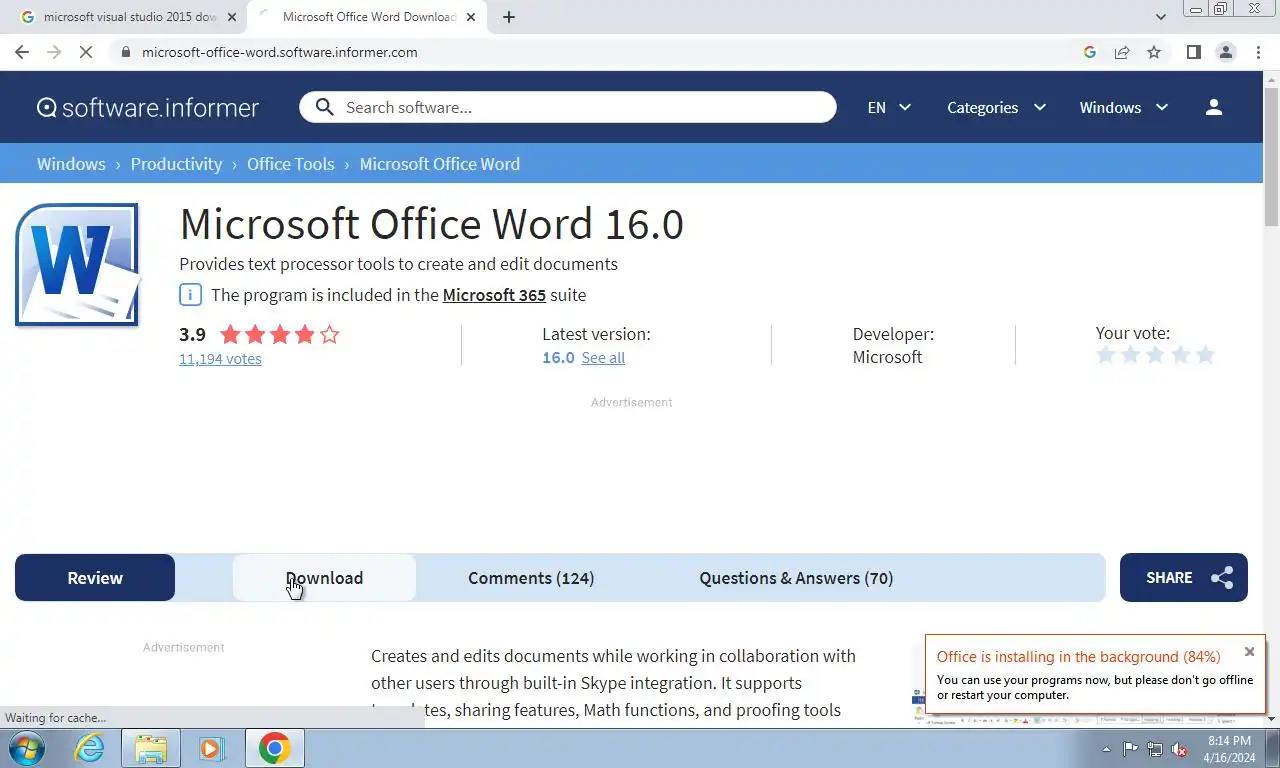Image resolution: width=1280 pixels, height=768 pixels.
Task: Open the Windows Start button
Action: point(25,748)
